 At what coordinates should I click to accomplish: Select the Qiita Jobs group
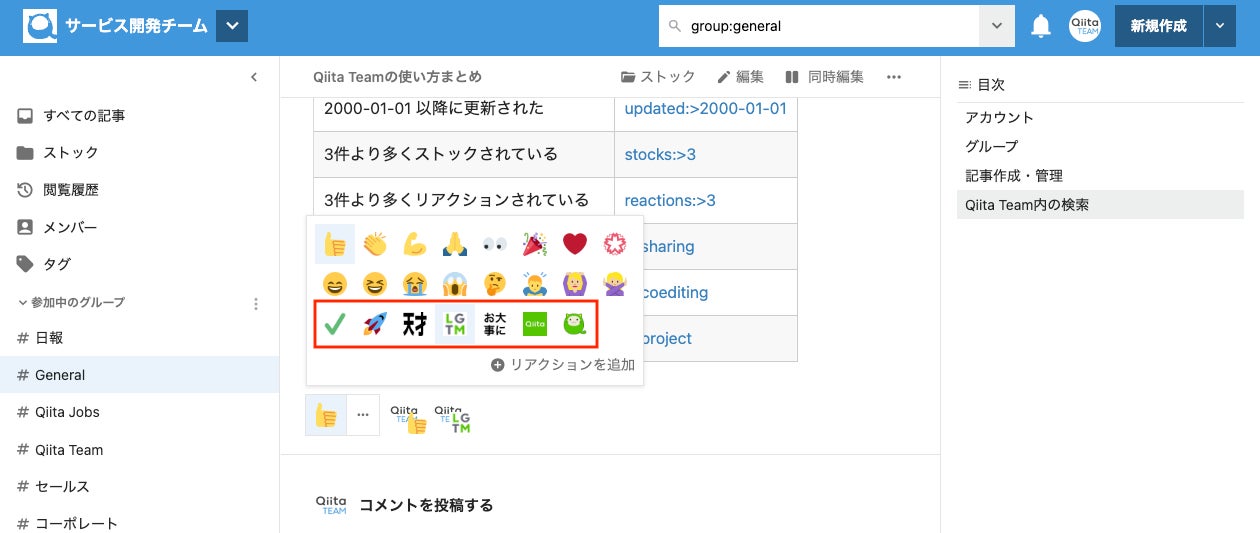pos(139,412)
